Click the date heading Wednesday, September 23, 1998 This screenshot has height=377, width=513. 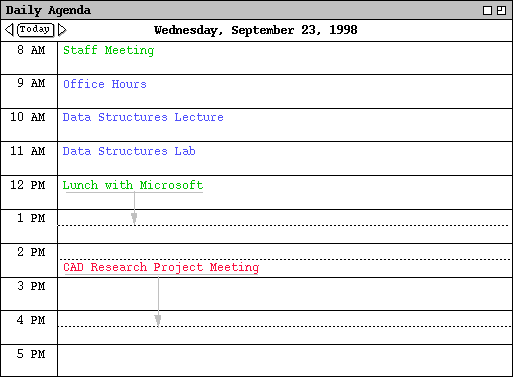(256, 30)
